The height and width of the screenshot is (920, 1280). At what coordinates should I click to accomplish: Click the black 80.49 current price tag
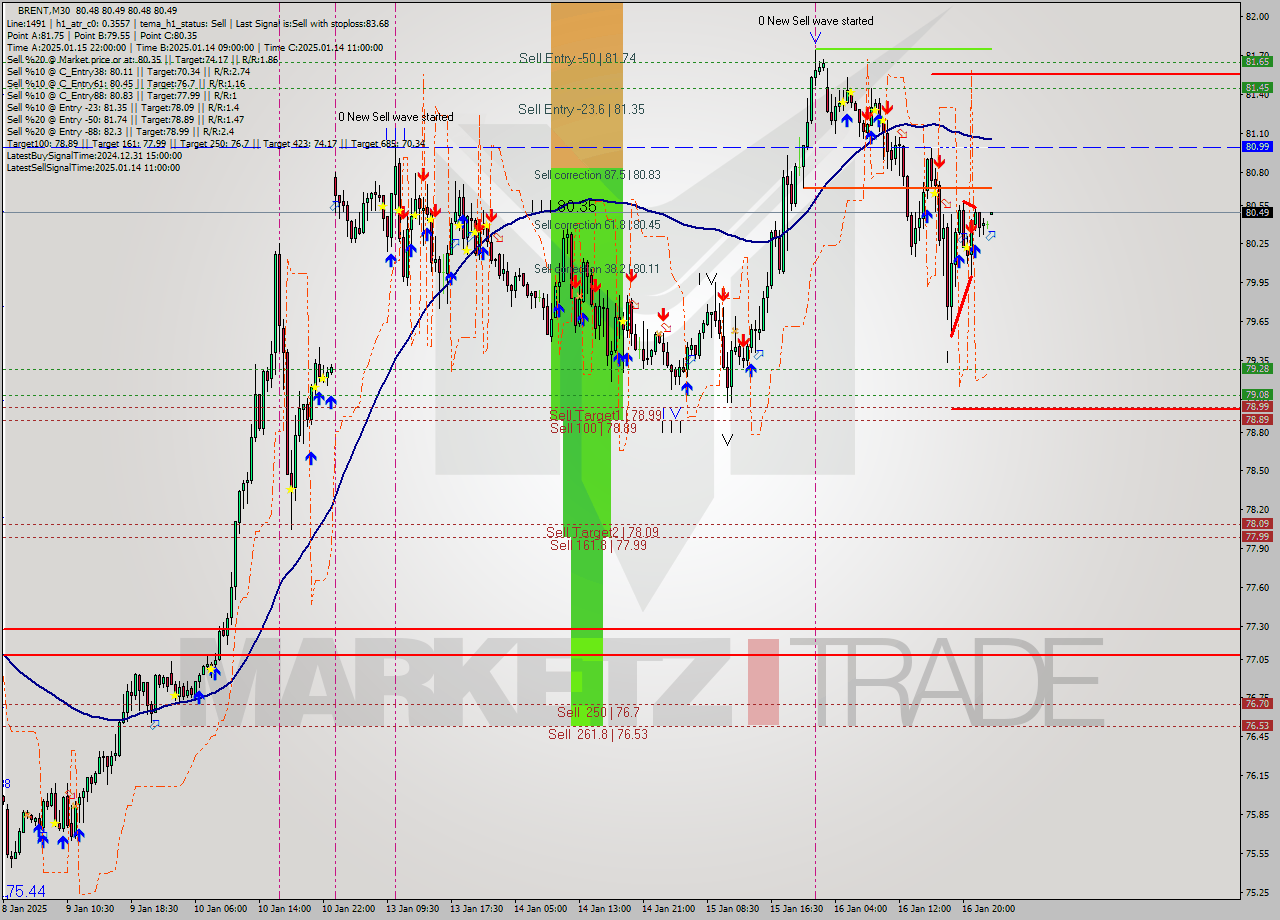(x=1257, y=212)
